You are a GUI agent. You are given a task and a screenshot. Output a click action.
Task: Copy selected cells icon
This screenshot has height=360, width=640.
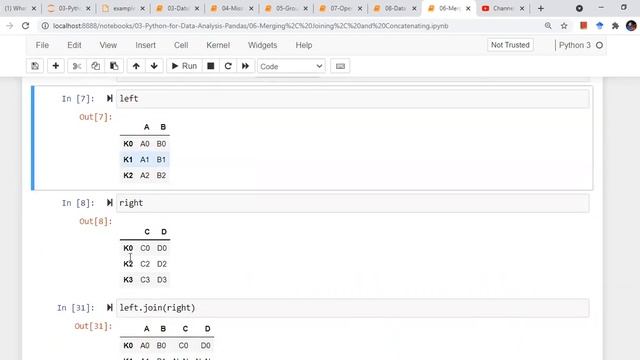[x=96, y=66]
